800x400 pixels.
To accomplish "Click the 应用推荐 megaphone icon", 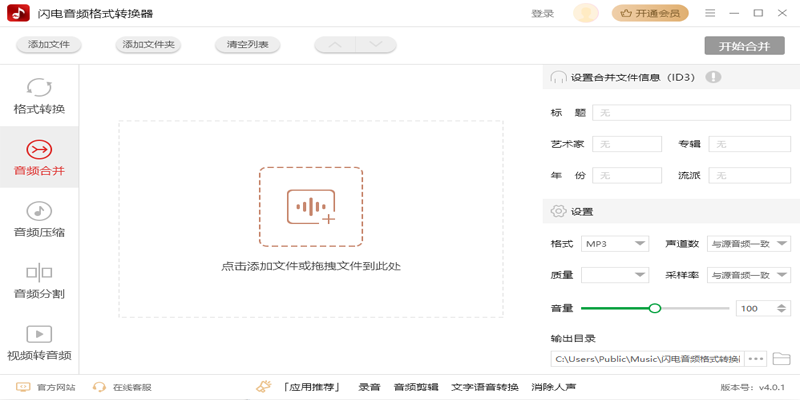I will (264, 387).
